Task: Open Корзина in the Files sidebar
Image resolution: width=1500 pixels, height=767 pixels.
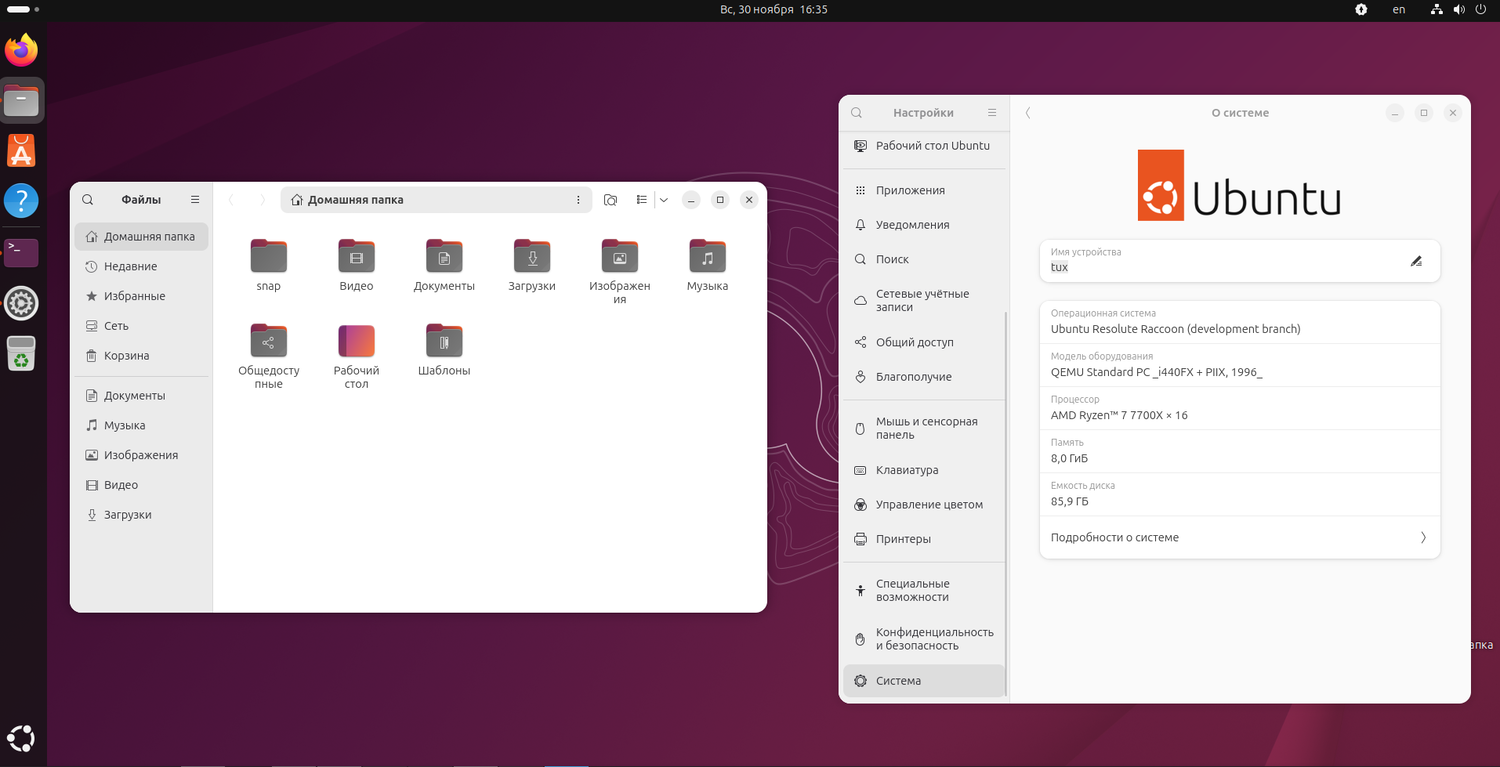Action: coord(141,356)
